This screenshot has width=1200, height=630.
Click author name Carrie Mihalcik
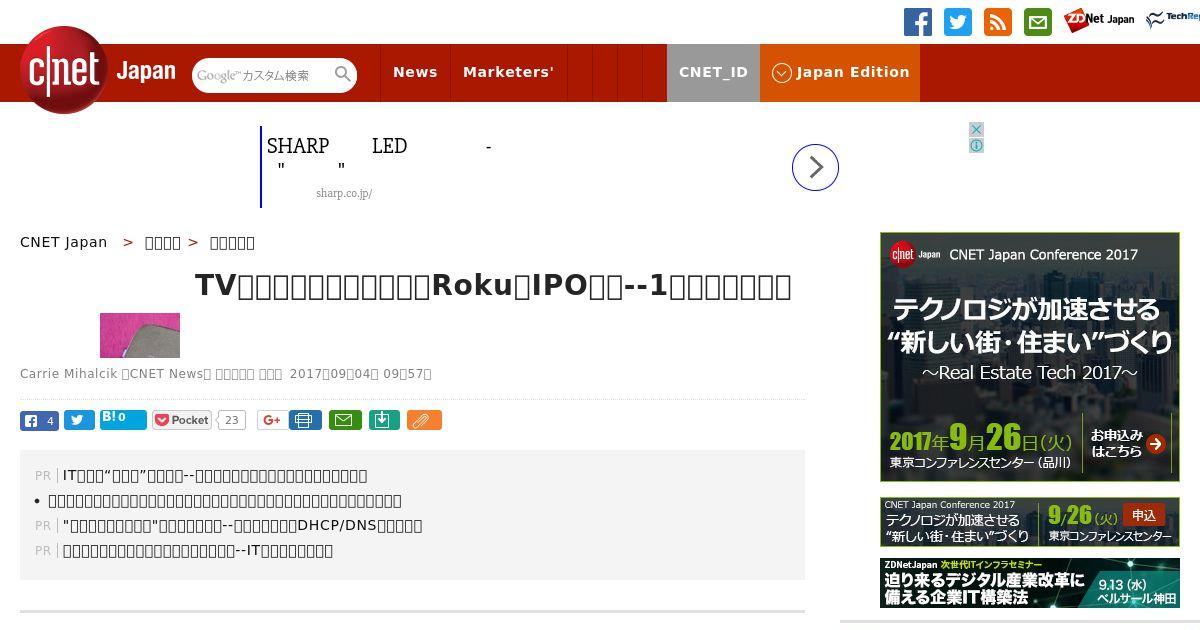point(69,374)
